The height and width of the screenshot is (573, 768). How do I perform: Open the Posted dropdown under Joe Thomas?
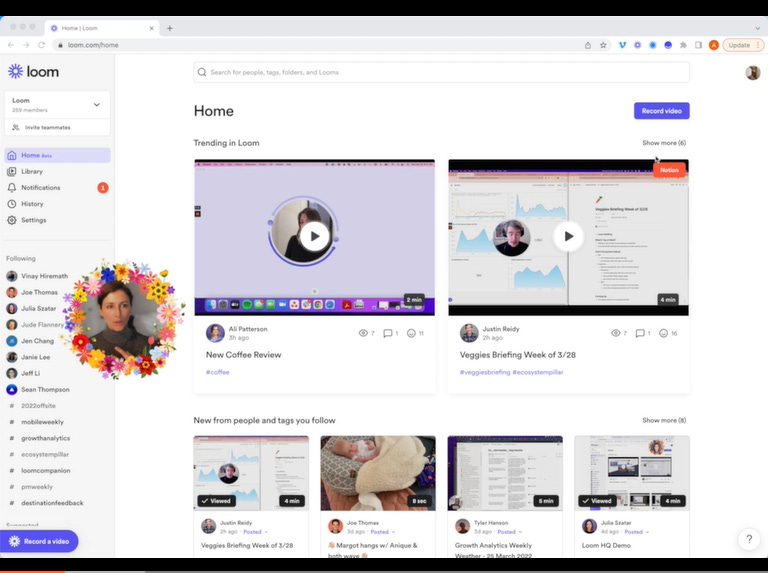[x=383, y=532]
